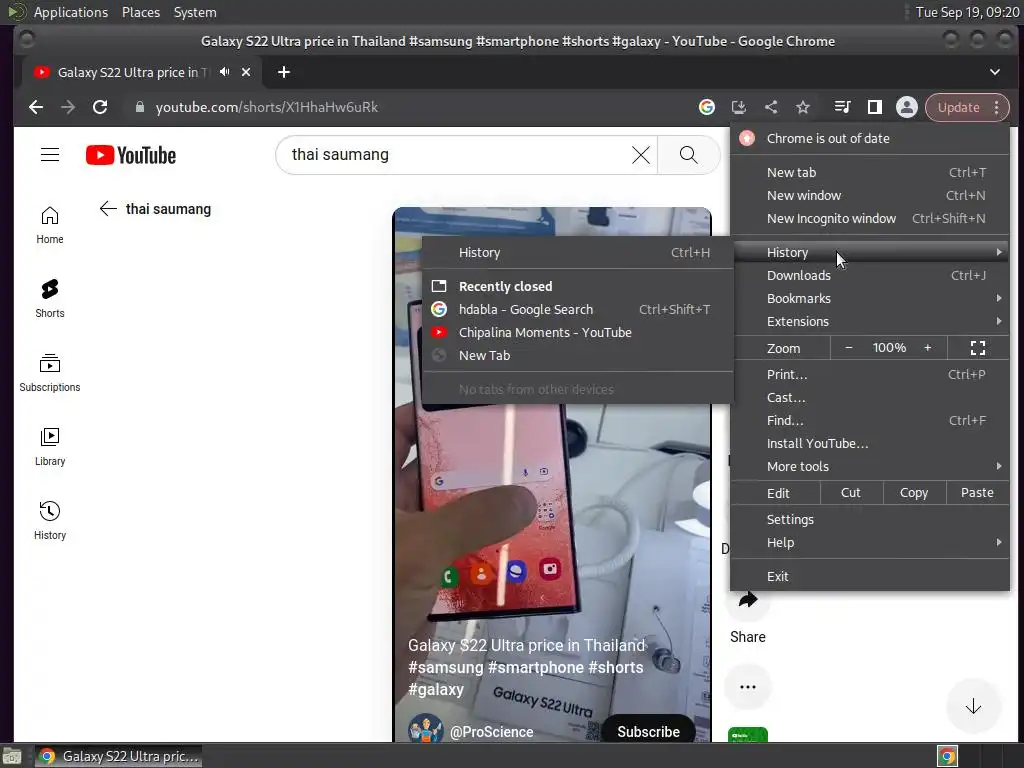
Task: Reopen the recently closed New Tab
Action: pyautogui.click(x=577, y=355)
